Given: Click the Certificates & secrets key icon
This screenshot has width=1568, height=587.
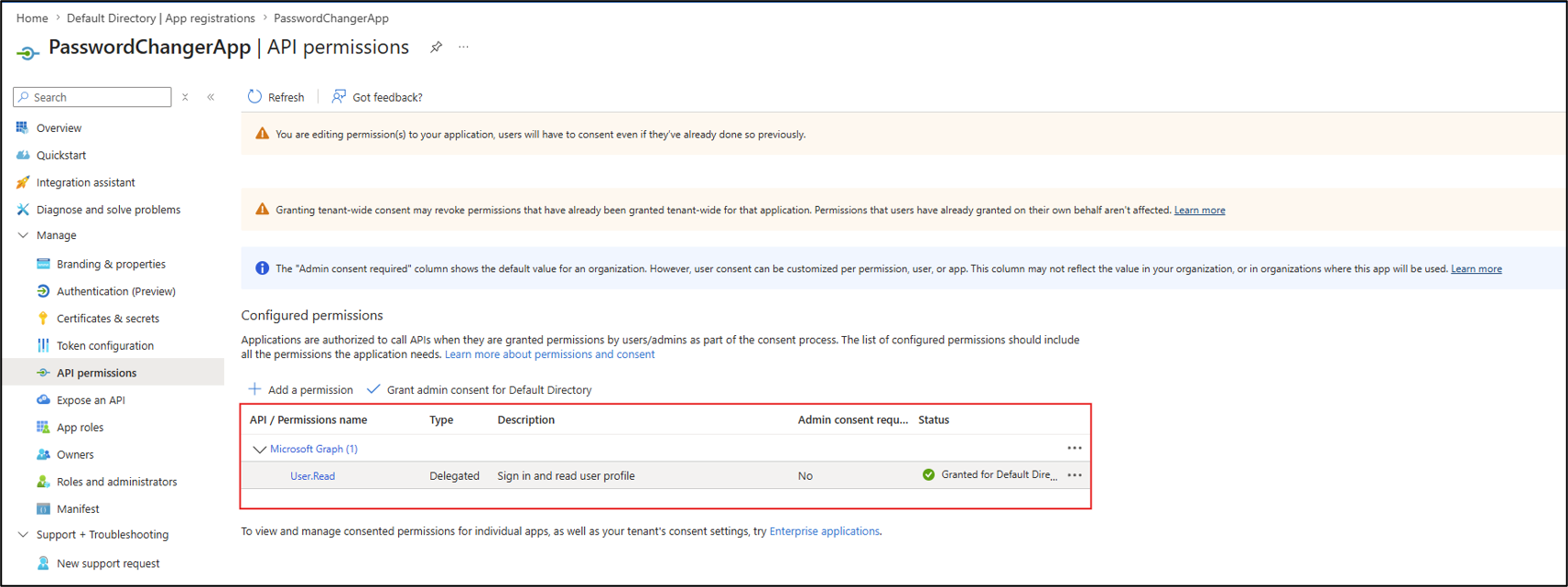Looking at the screenshot, I should [43, 318].
